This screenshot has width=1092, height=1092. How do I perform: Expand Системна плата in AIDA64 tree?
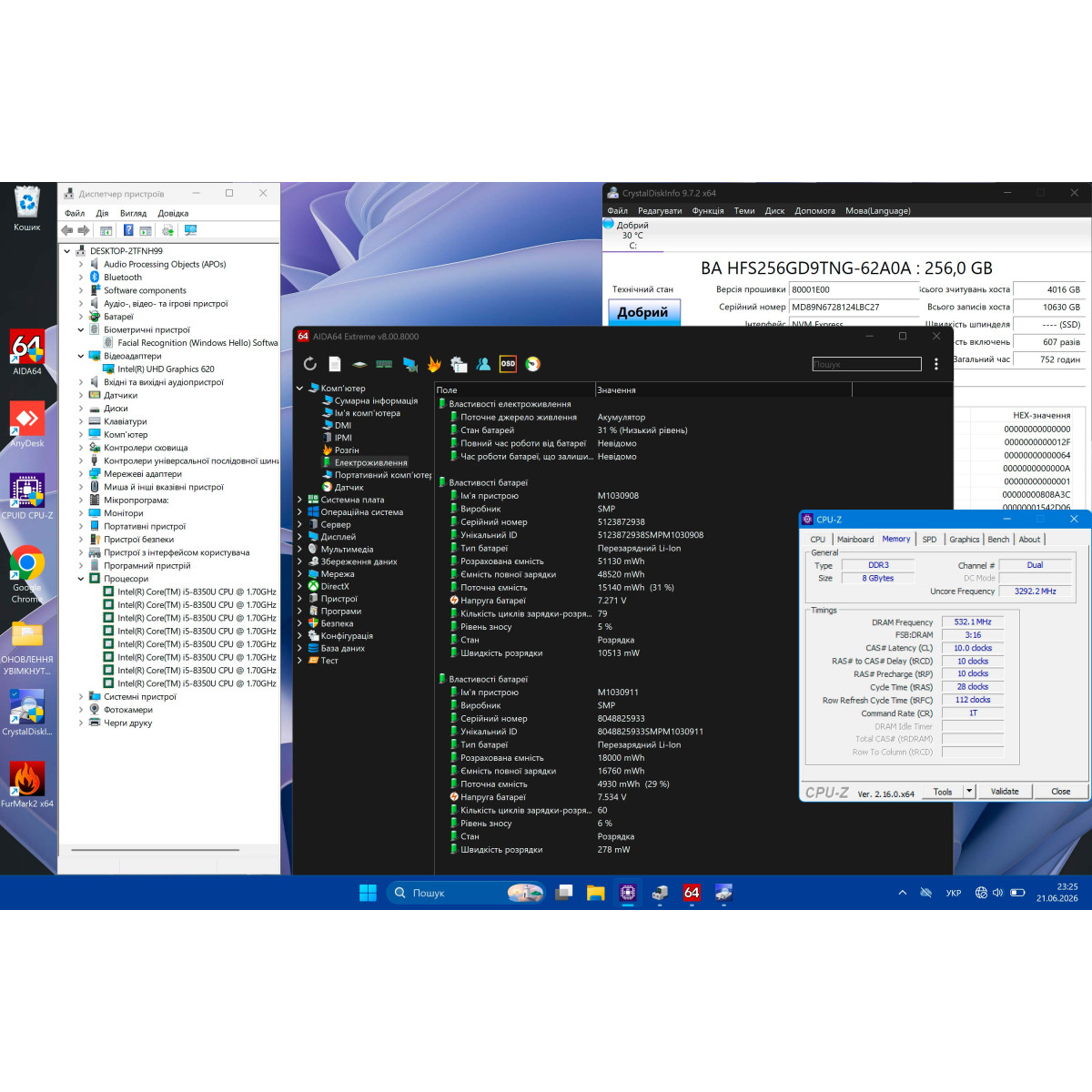coord(299,500)
